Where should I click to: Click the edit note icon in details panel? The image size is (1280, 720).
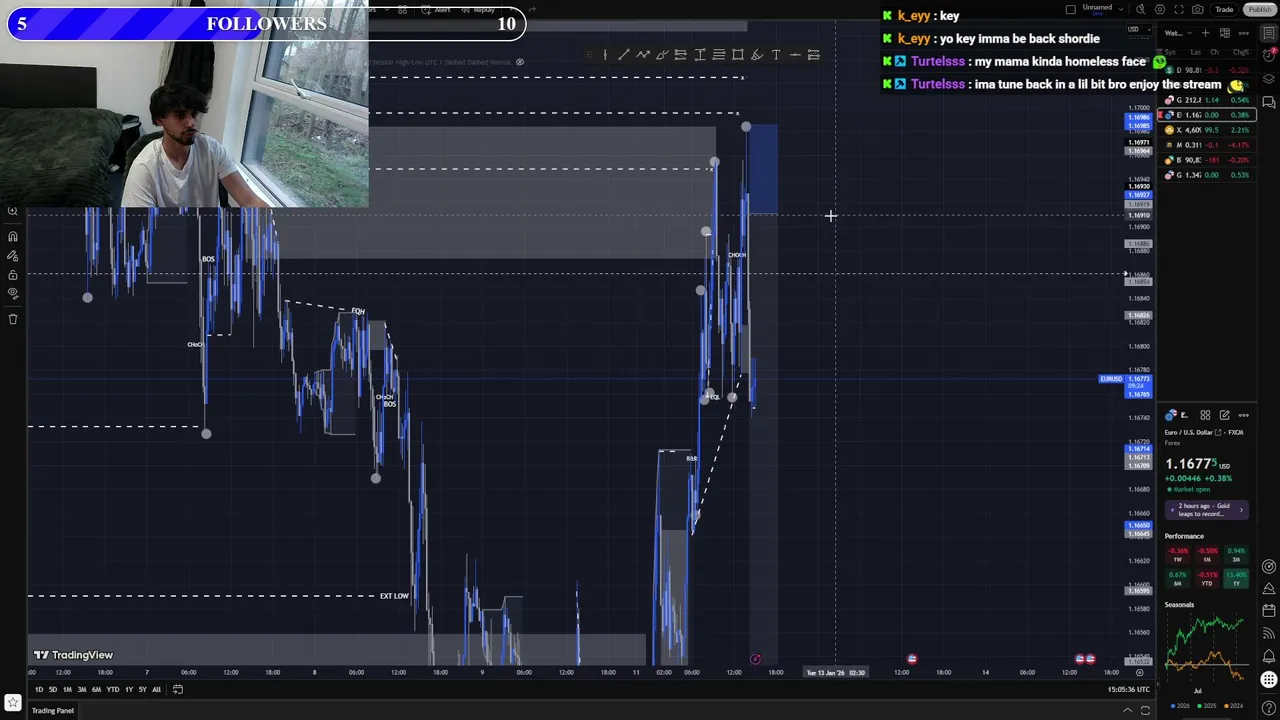(1225, 415)
